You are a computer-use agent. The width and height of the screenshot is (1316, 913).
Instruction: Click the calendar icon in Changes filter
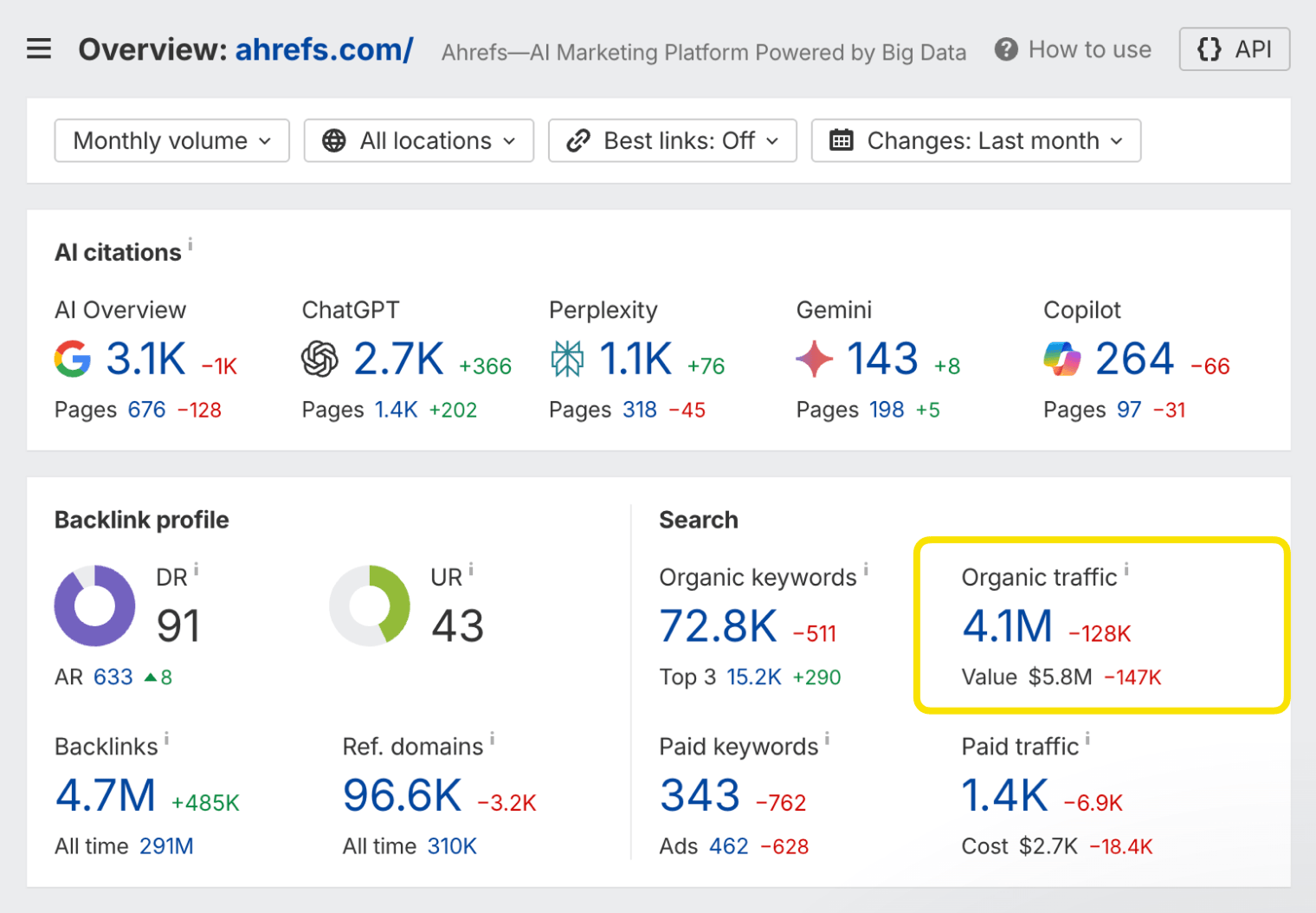[x=841, y=139]
